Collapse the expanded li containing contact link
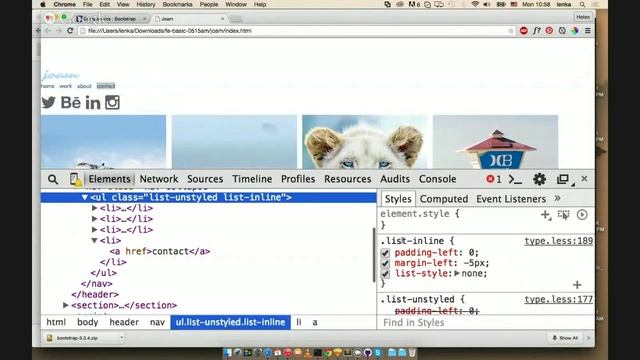The height and width of the screenshot is (360, 640). point(94,240)
